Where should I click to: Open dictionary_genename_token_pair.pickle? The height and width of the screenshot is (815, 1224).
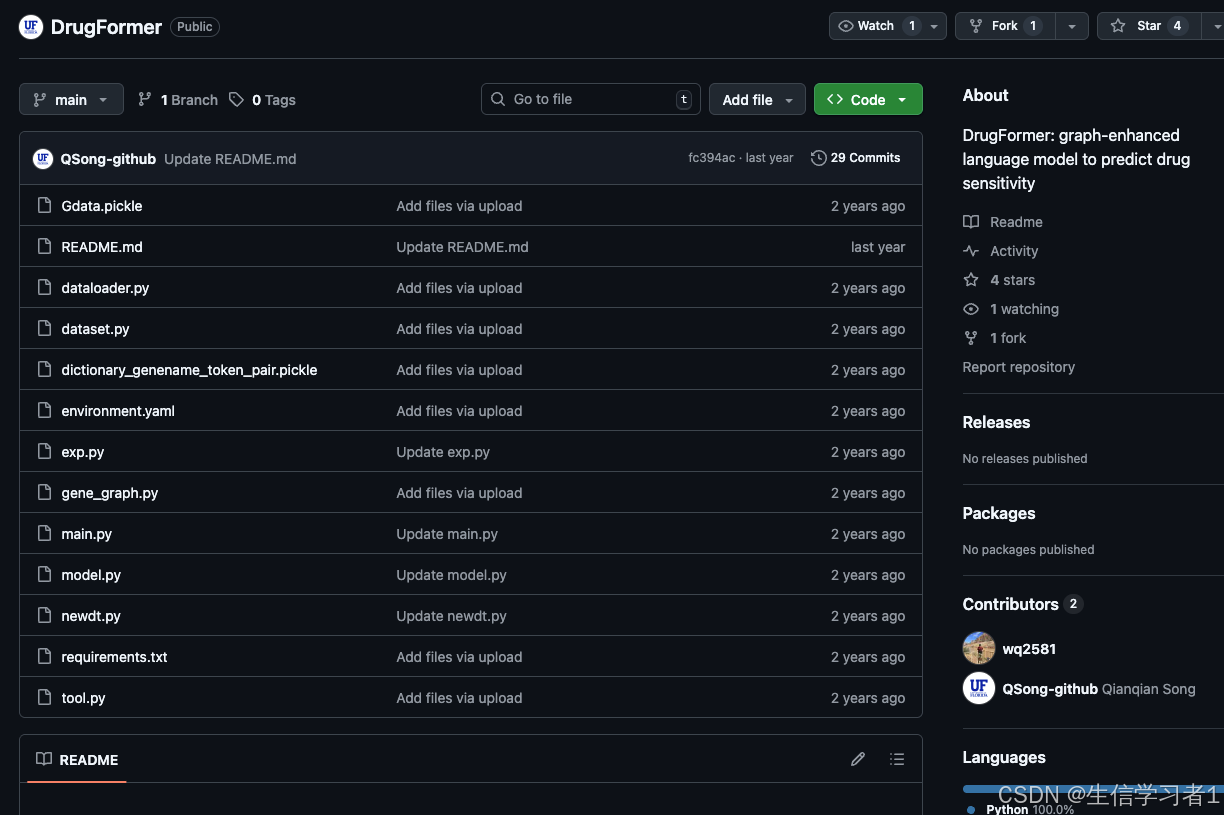pos(189,370)
